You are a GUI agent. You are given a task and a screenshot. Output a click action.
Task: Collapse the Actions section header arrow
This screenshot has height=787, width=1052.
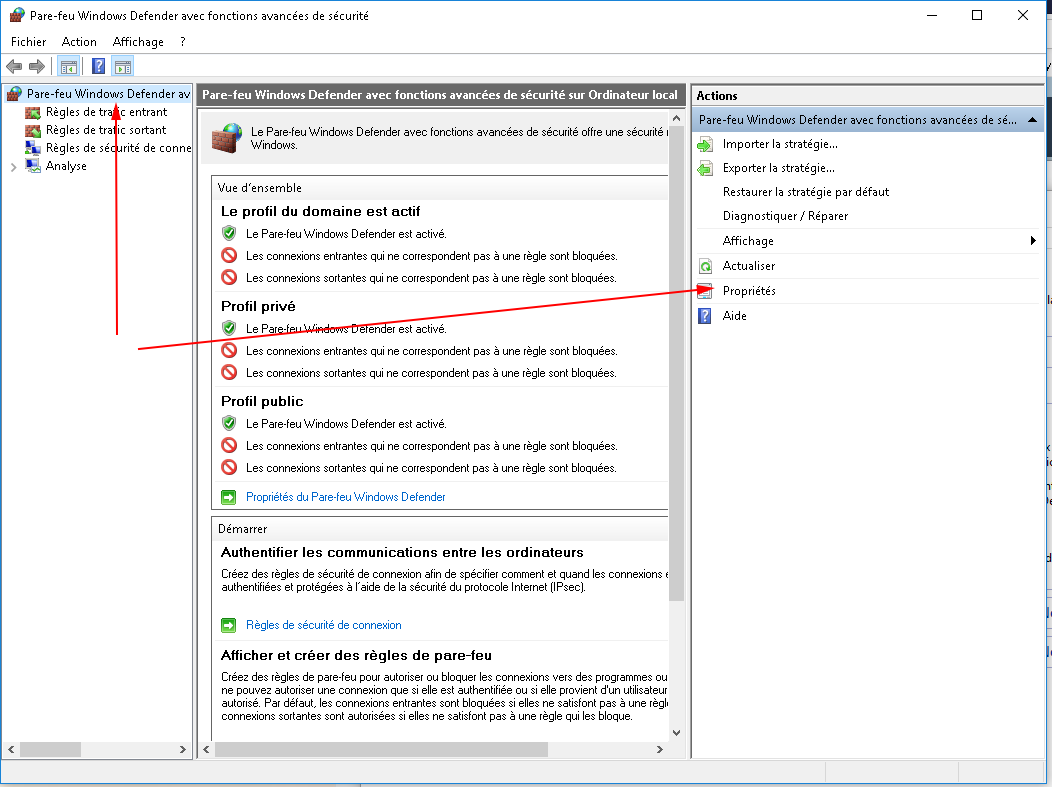click(1033, 120)
